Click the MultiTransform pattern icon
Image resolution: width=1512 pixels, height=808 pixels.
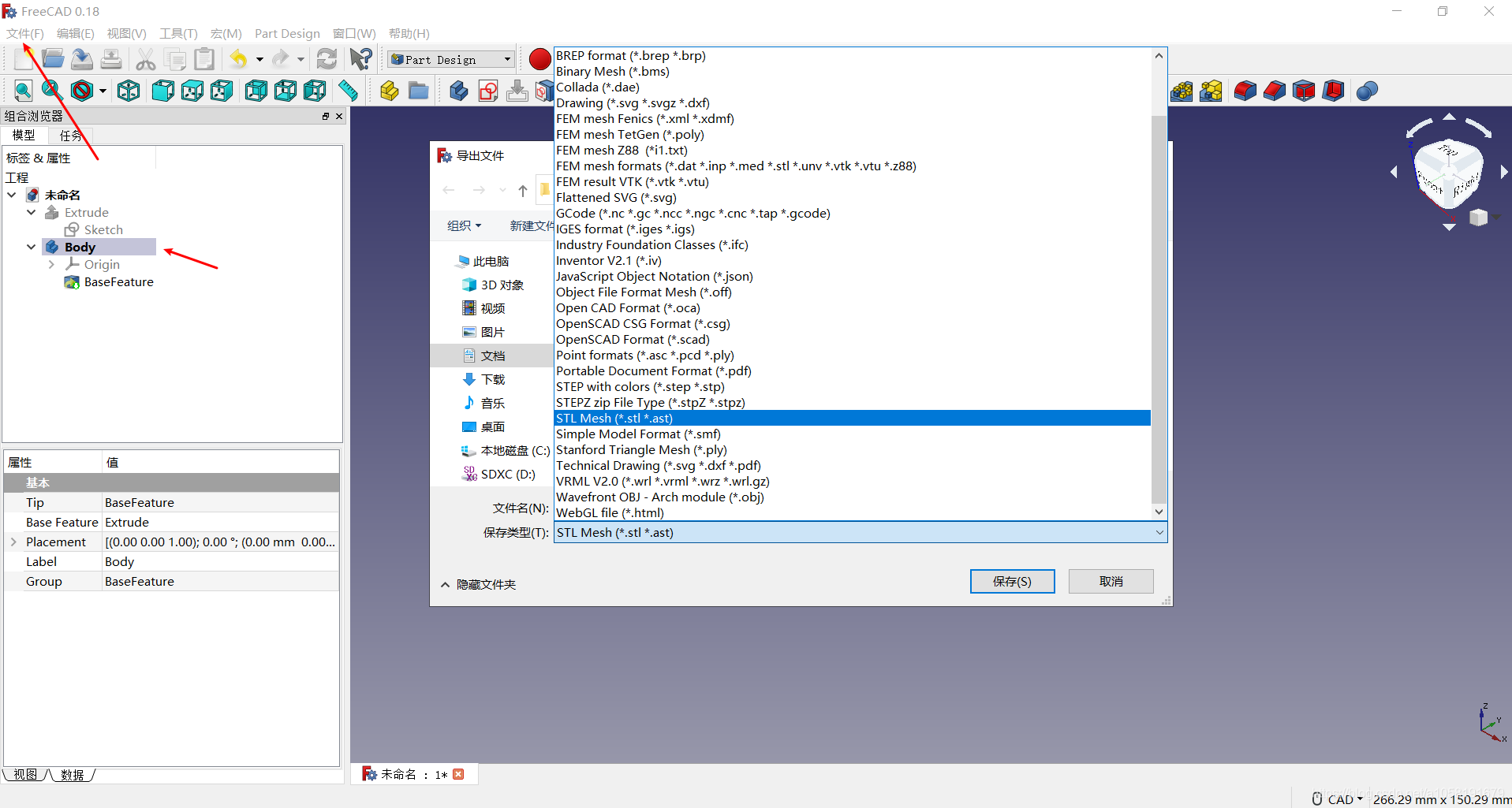point(1211,91)
